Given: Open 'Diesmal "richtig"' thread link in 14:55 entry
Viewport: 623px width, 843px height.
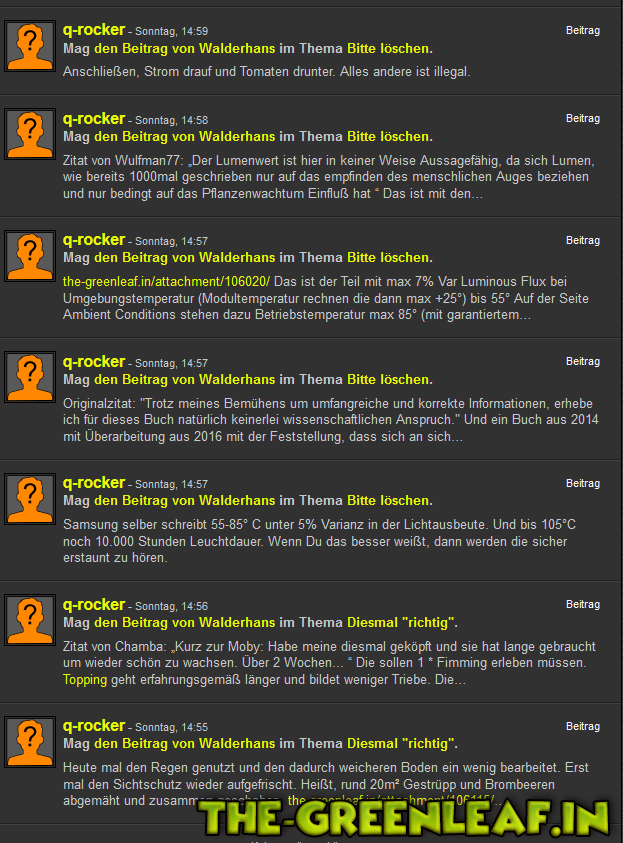Looking at the screenshot, I should (400, 744).
